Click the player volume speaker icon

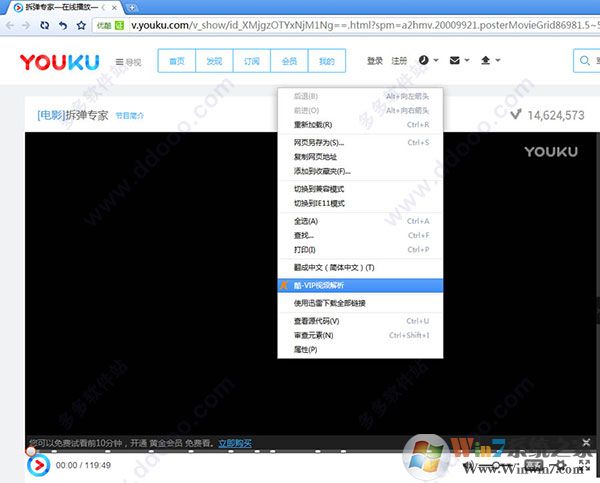[469, 465]
